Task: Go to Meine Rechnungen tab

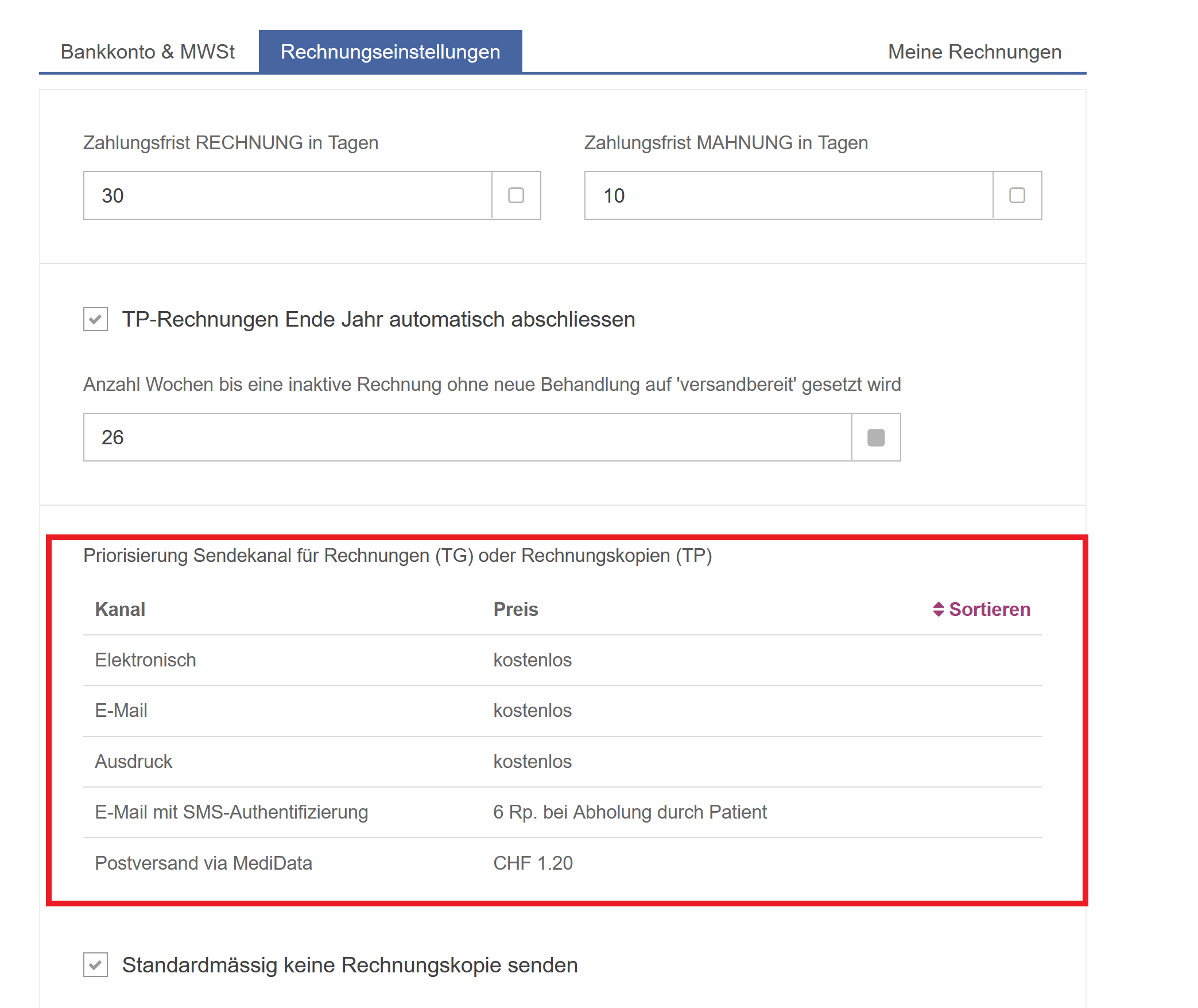Action: [x=974, y=52]
